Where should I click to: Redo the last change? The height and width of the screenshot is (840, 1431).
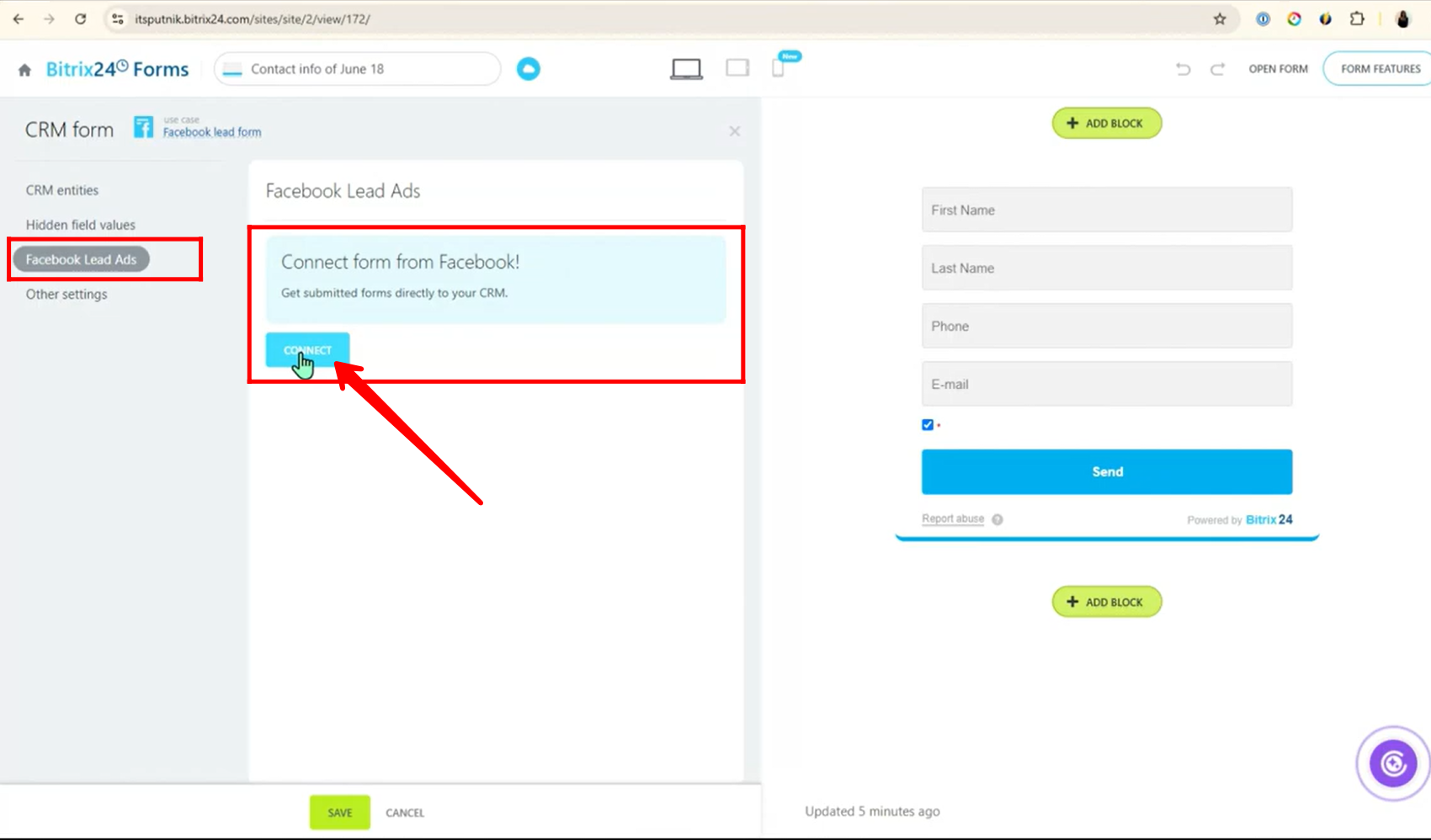(x=1217, y=69)
